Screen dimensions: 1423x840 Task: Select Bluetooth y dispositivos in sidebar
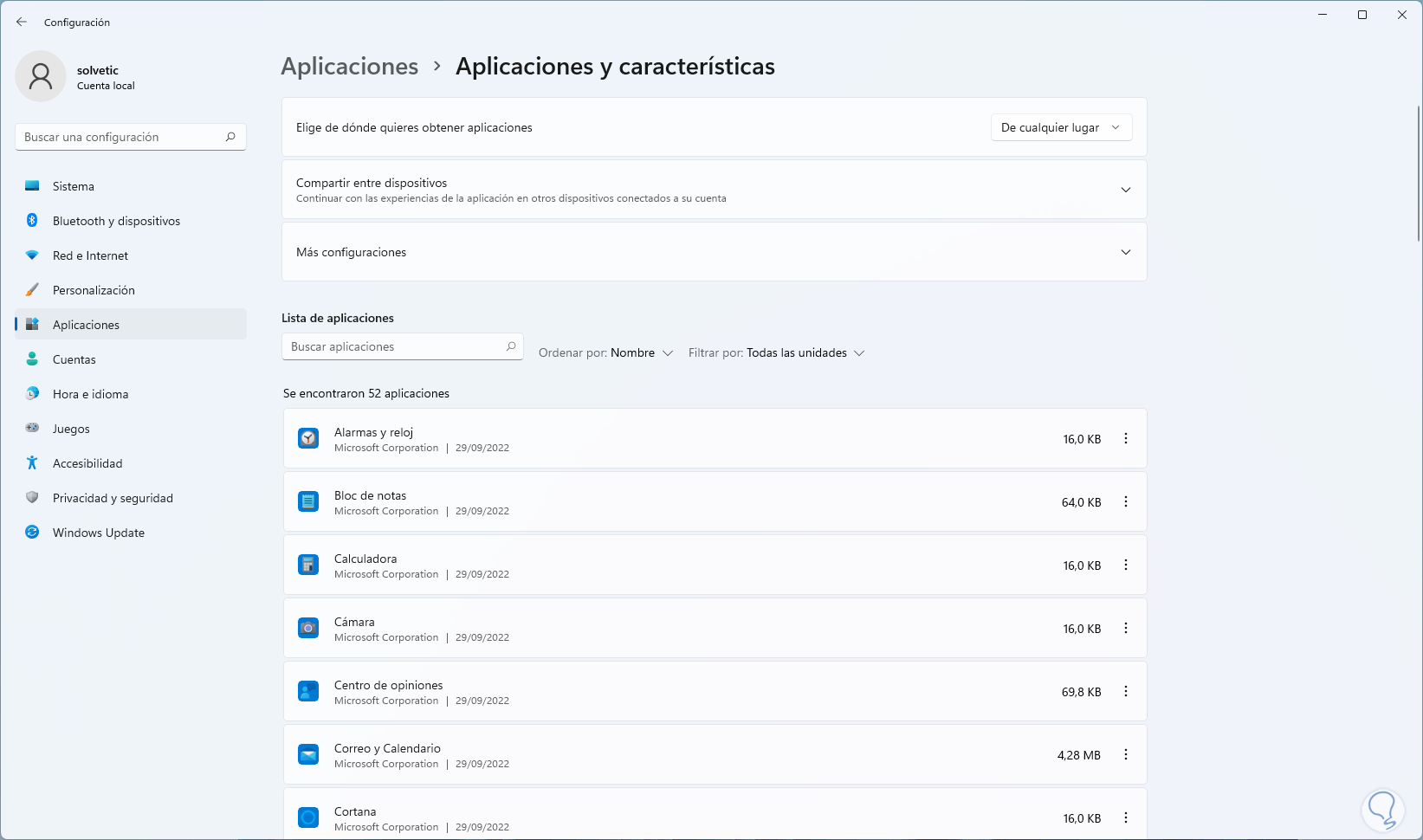point(116,221)
